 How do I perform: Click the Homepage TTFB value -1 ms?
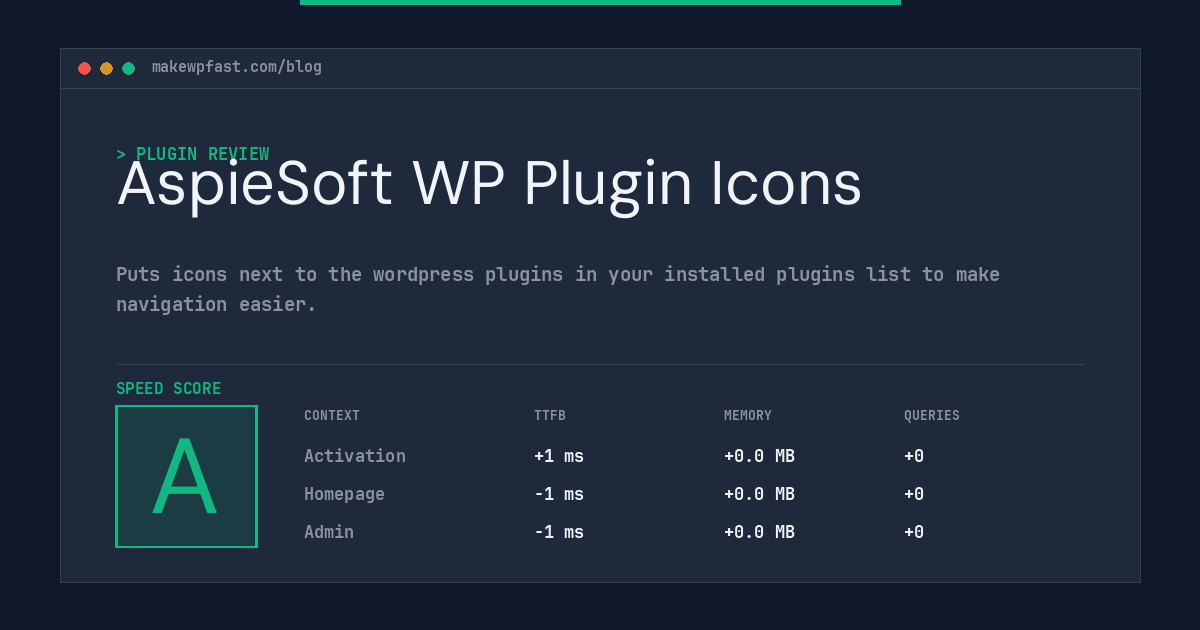pyautogui.click(x=559, y=494)
